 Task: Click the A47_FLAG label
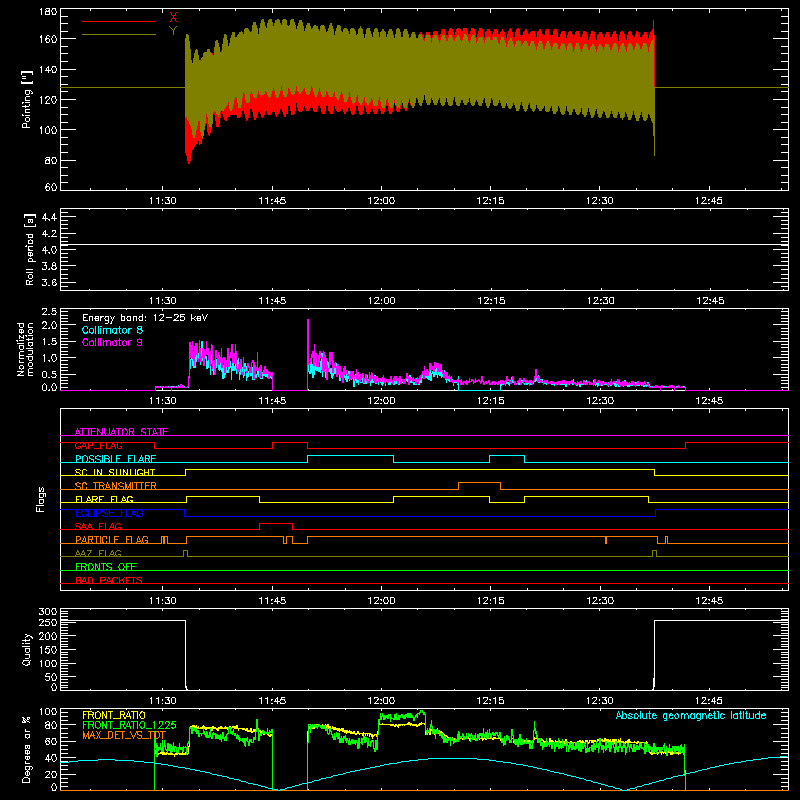tap(98, 553)
